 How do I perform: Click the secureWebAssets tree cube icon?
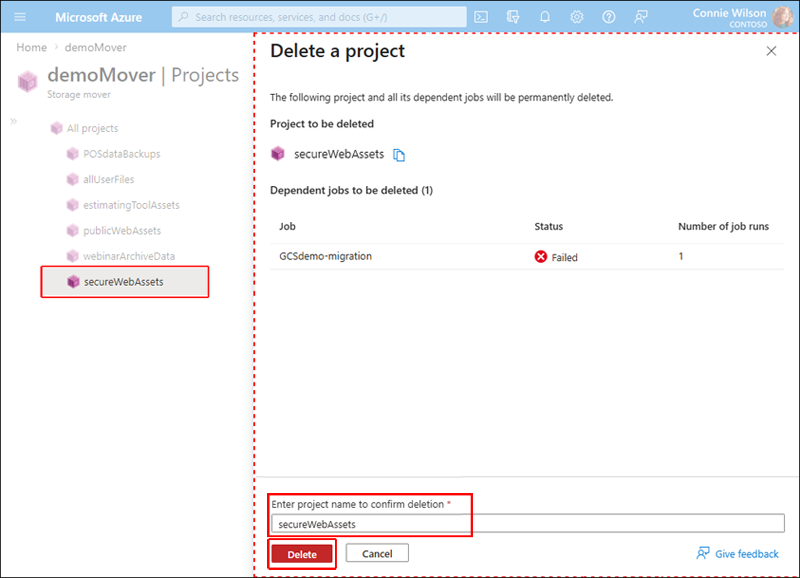(73, 282)
